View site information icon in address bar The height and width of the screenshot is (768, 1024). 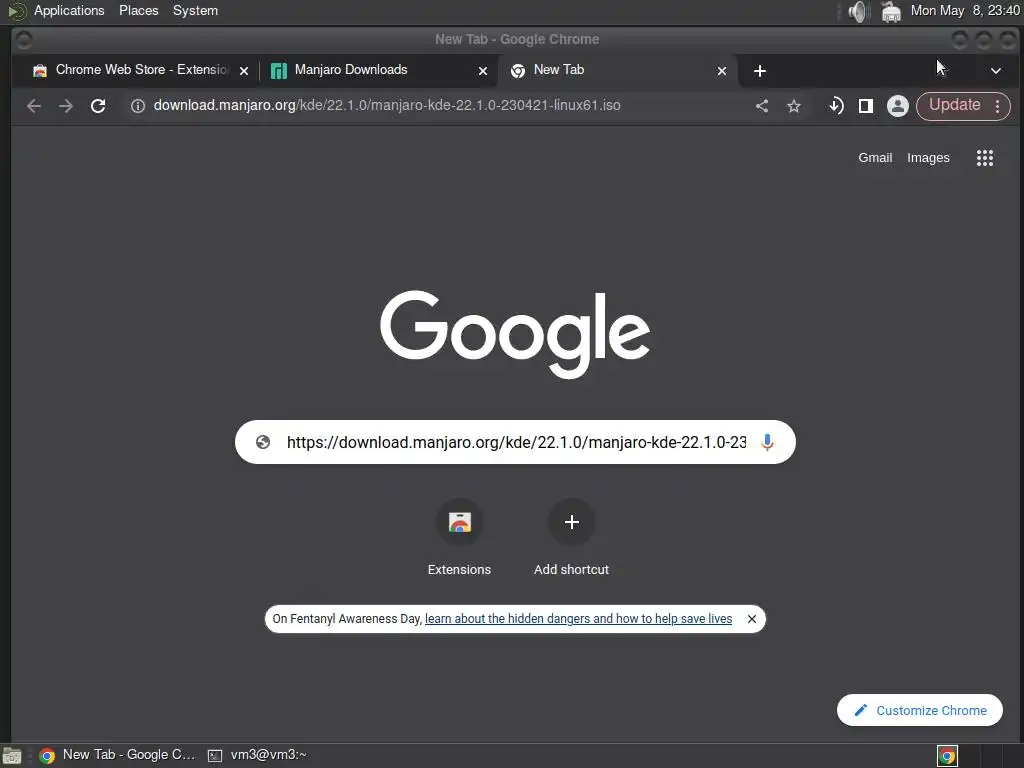tap(138, 106)
